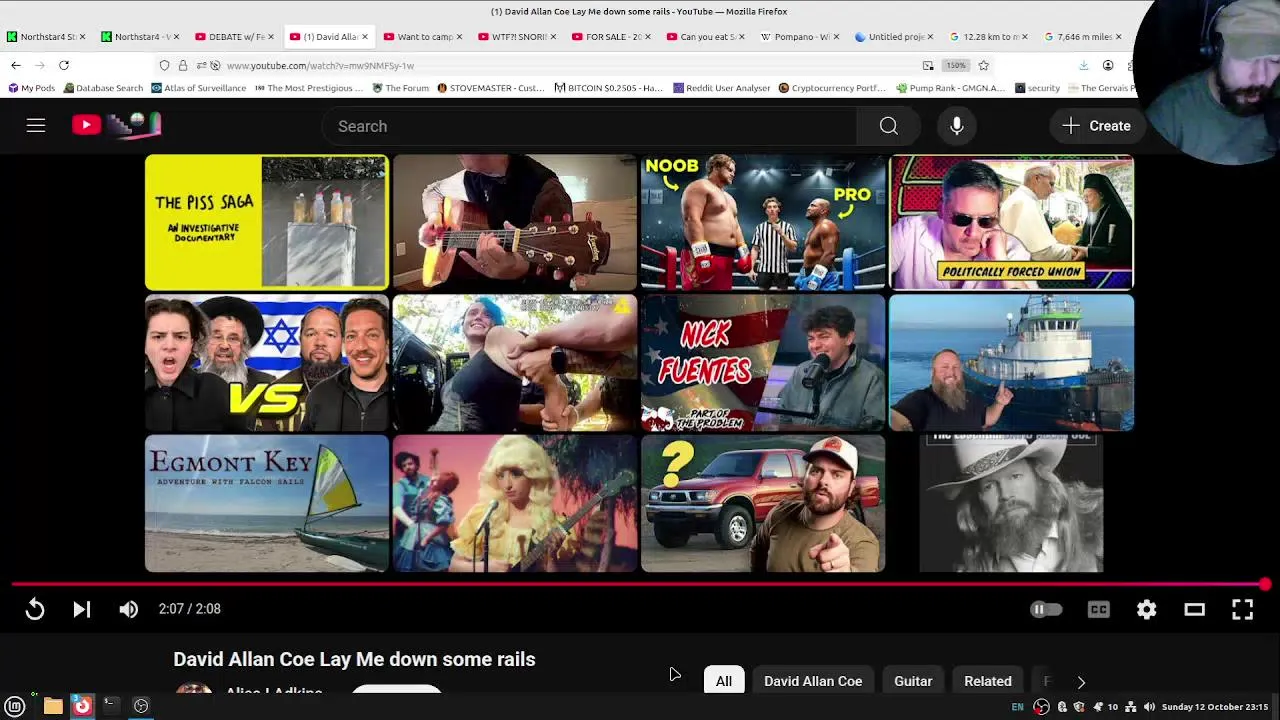Mute the video volume
Image resolution: width=1280 pixels, height=720 pixels.
129,609
